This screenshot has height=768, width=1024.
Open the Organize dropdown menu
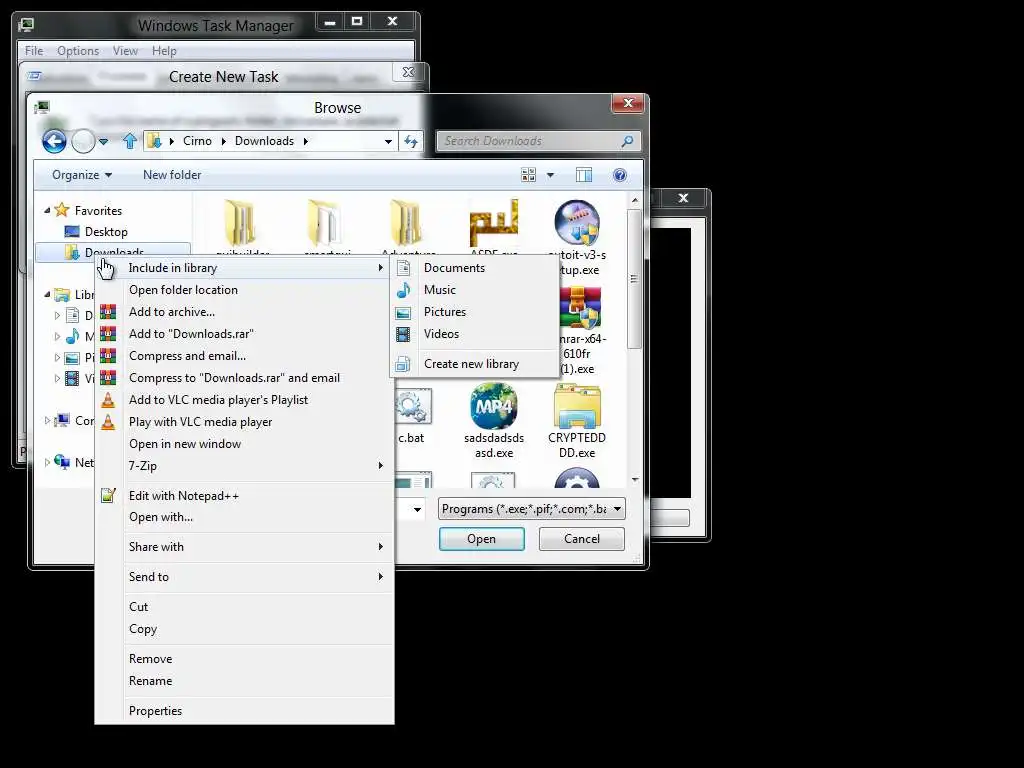coord(82,175)
